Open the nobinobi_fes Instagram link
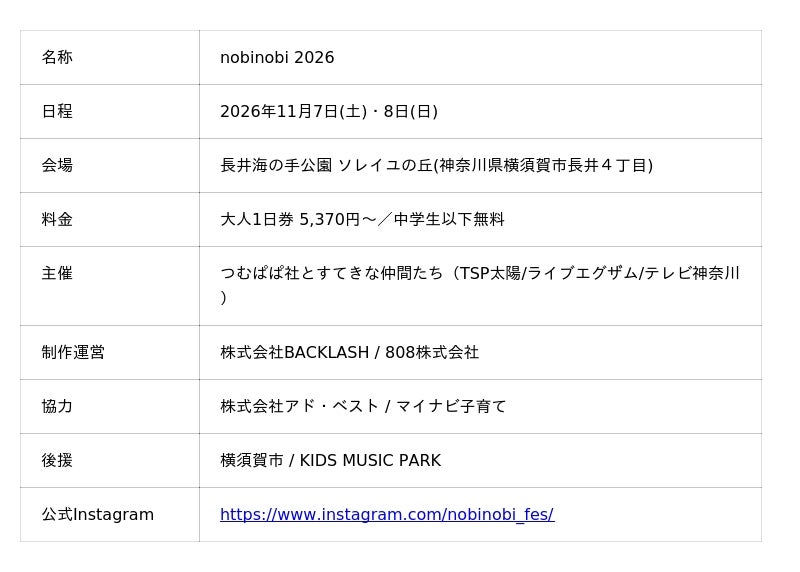This screenshot has width=800, height=572. pyautogui.click(x=387, y=514)
